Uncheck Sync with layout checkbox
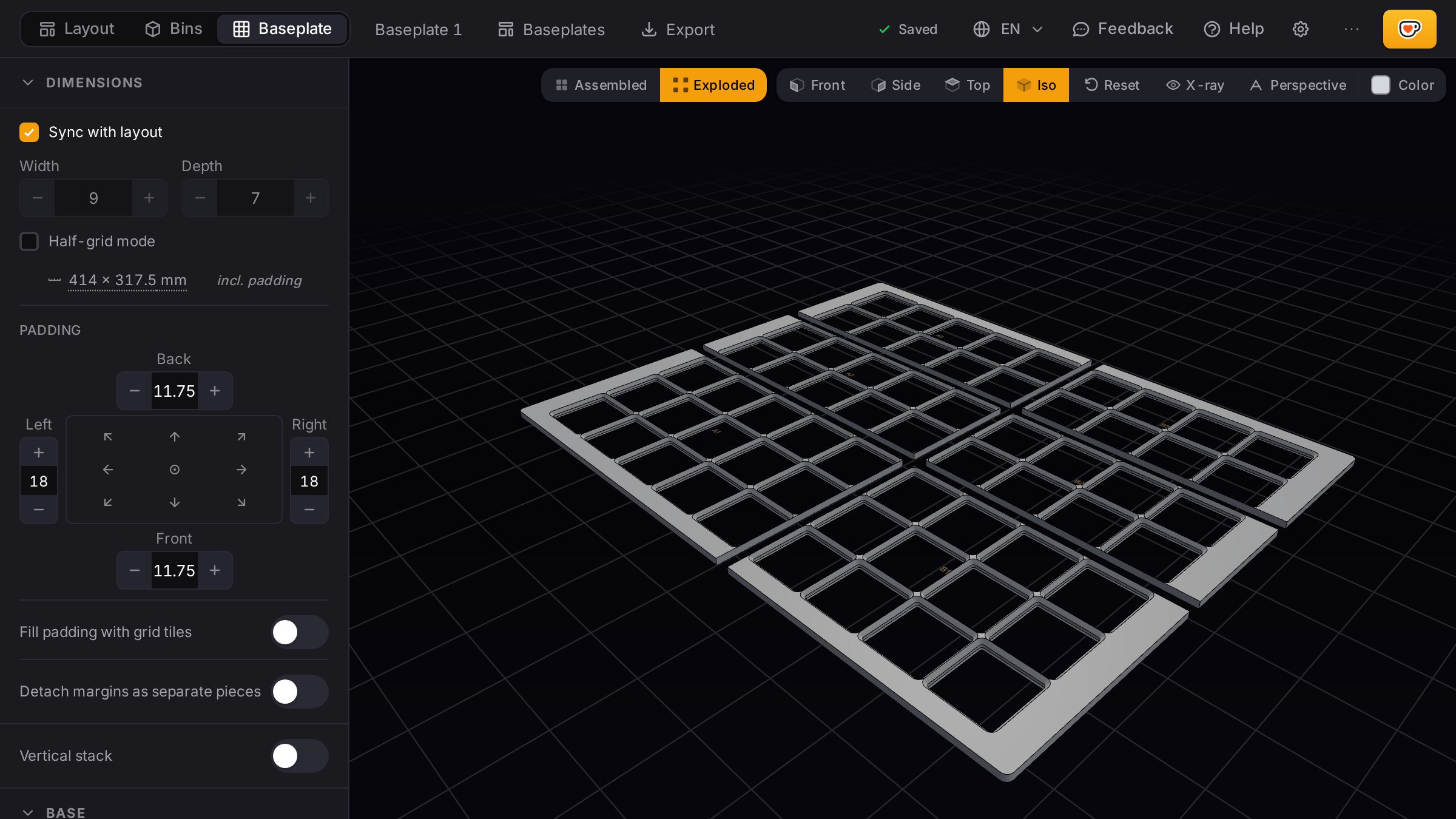This screenshot has width=1456, height=819. [29, 132]
